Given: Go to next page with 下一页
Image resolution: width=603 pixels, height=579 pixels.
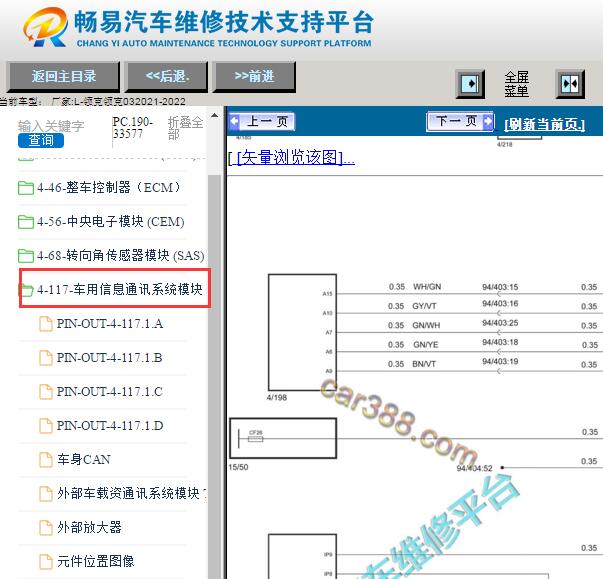Looking at the screenshot, I should [460, 122].
